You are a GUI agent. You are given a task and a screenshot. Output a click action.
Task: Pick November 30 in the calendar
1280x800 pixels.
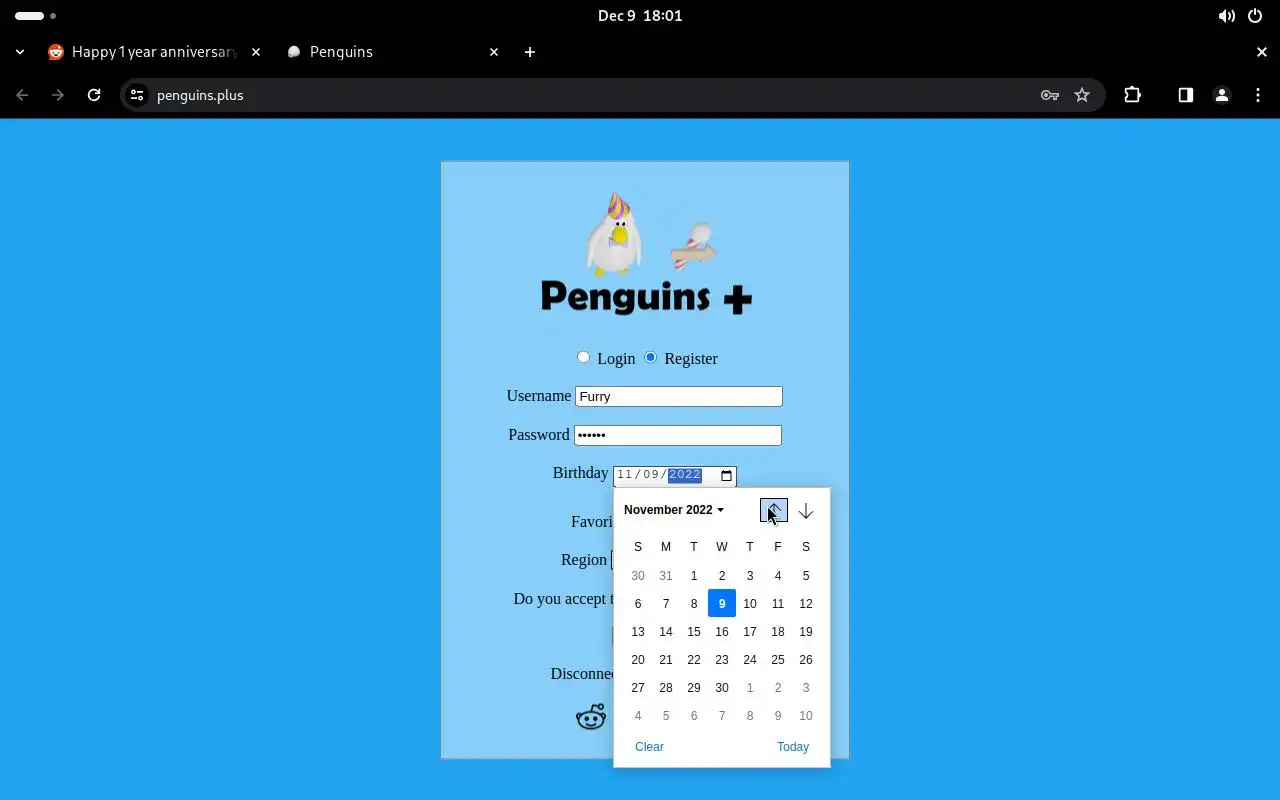point(722,688)
